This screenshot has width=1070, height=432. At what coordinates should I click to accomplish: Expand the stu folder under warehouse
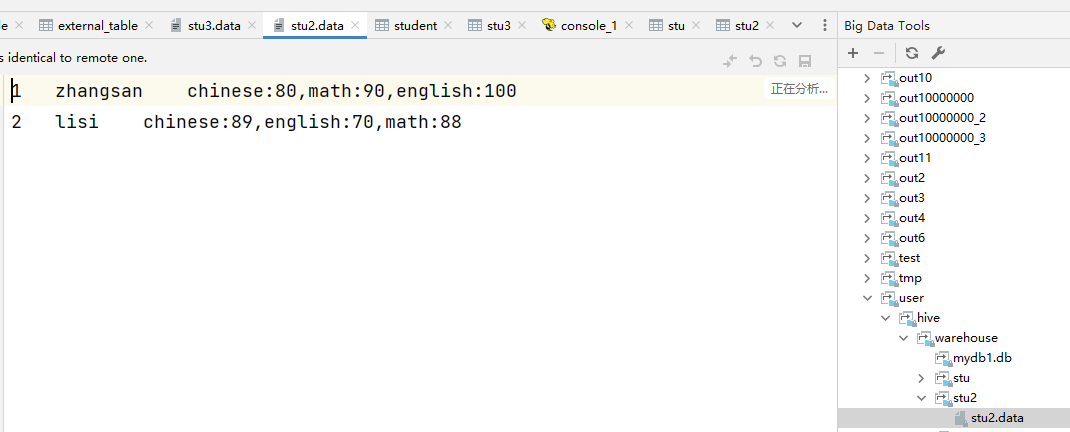coord(921,378)
